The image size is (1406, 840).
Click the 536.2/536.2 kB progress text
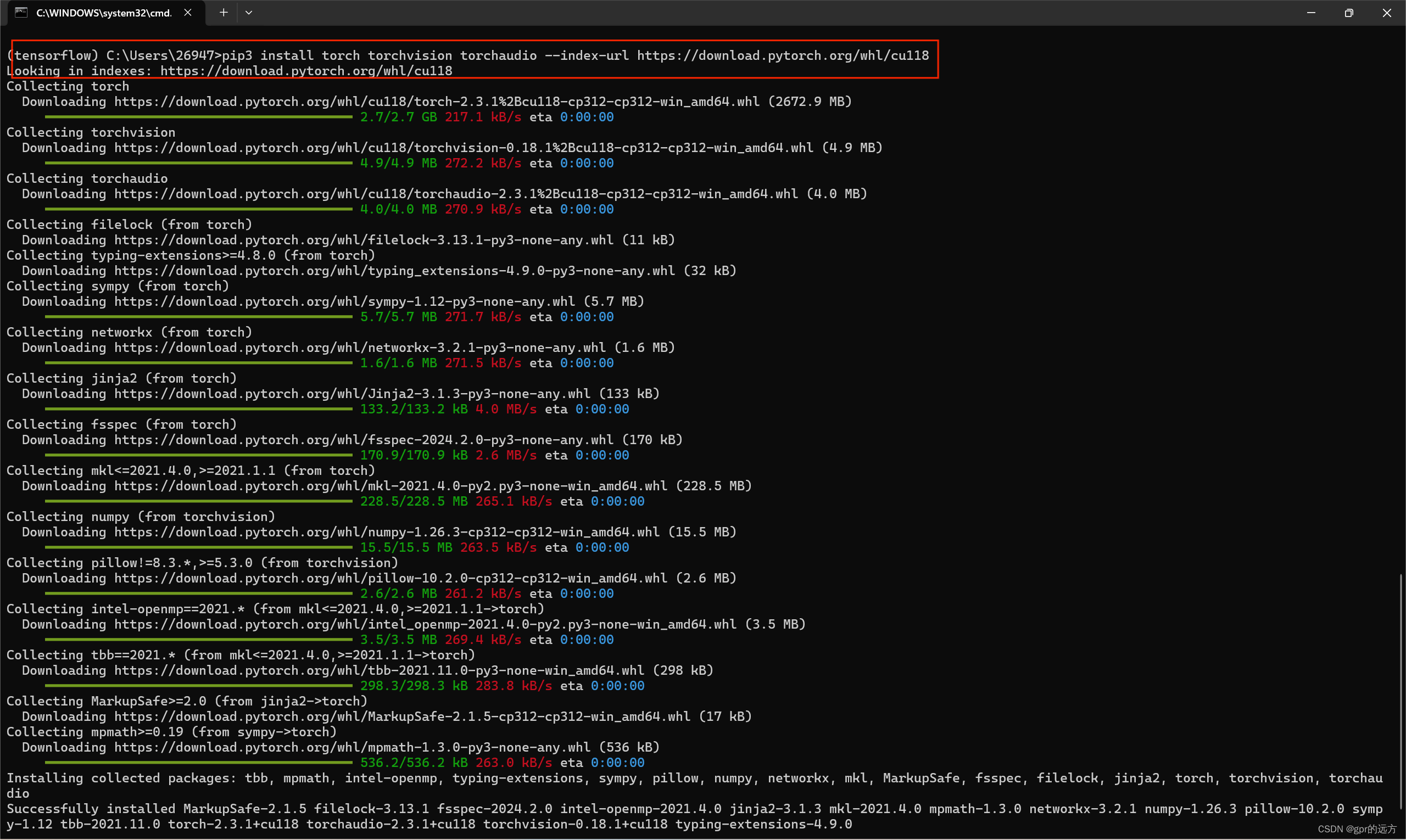pyautogui.click(x=414, y=763)
